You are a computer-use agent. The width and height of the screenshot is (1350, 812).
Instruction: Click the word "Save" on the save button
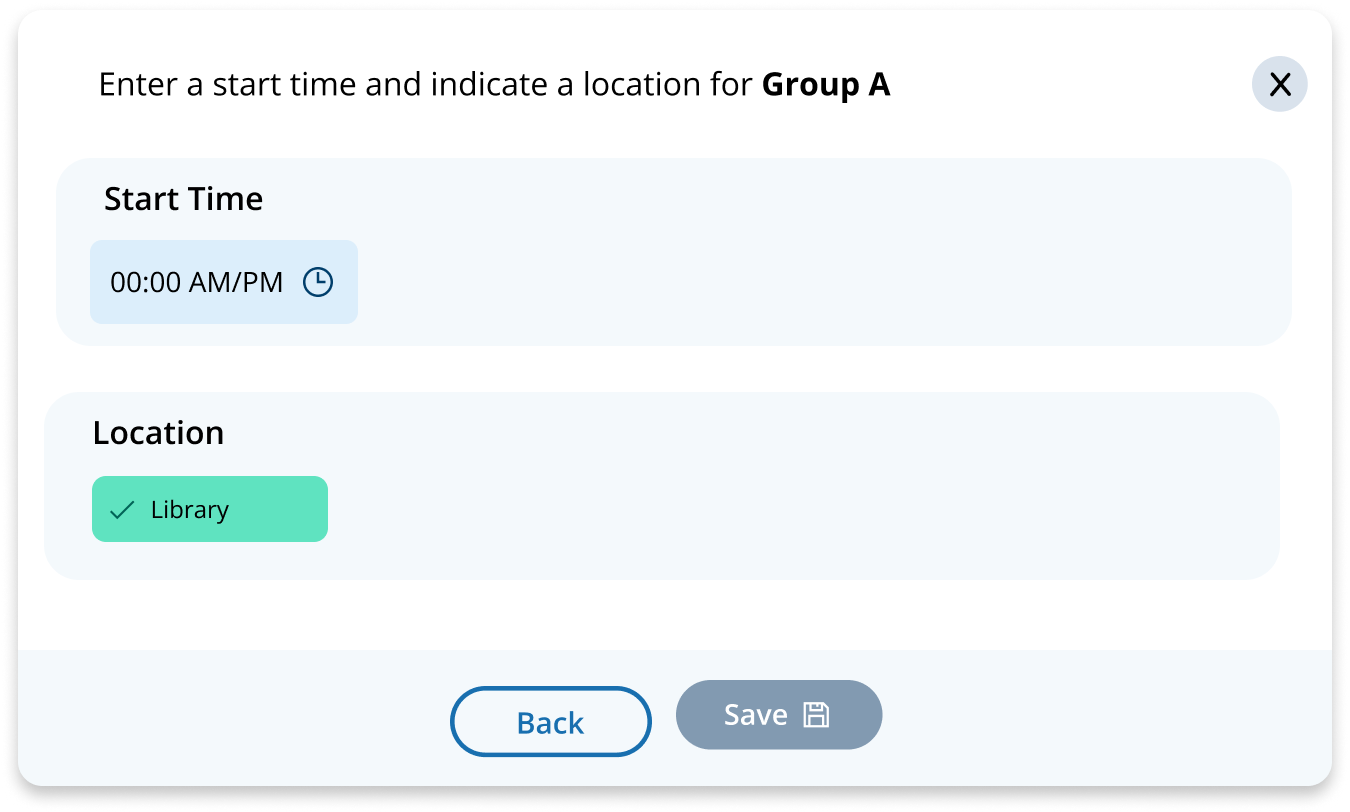point(755,715)
